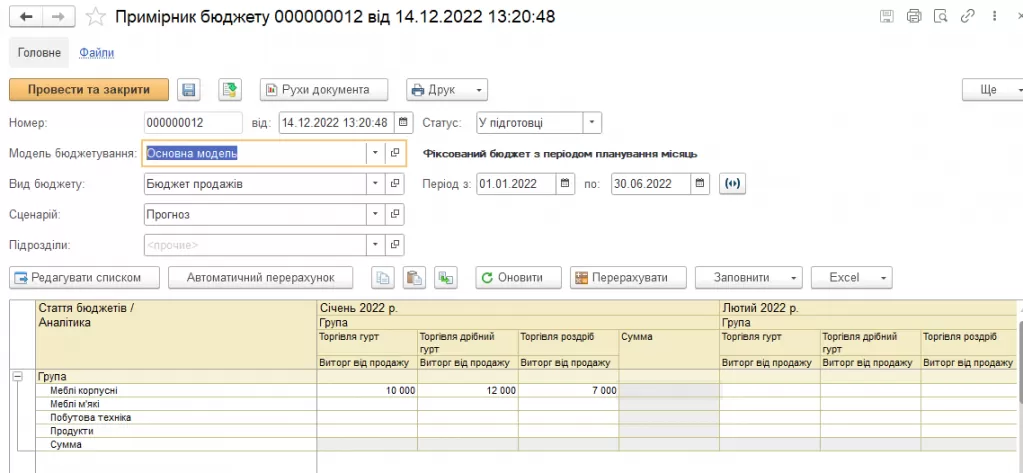This screenshot has height=473, width=1023.
Task: Click the Стаття бюджетів / Аналітика header
Action: pyautogui.click(x=176, y=335)
